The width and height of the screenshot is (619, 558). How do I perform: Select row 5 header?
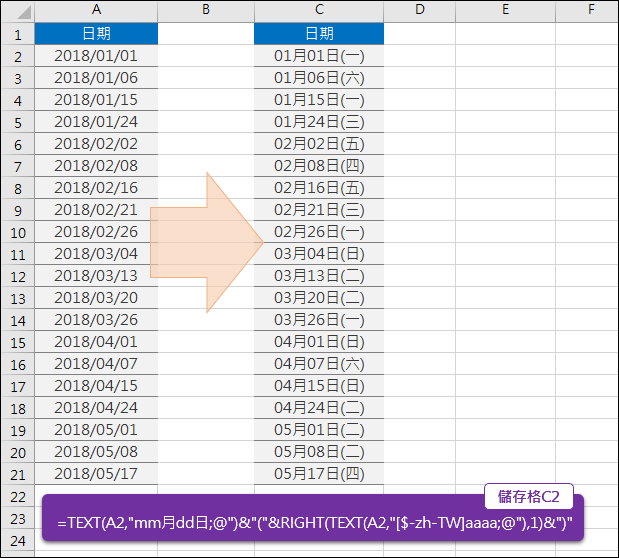click(x=18, y=122)
